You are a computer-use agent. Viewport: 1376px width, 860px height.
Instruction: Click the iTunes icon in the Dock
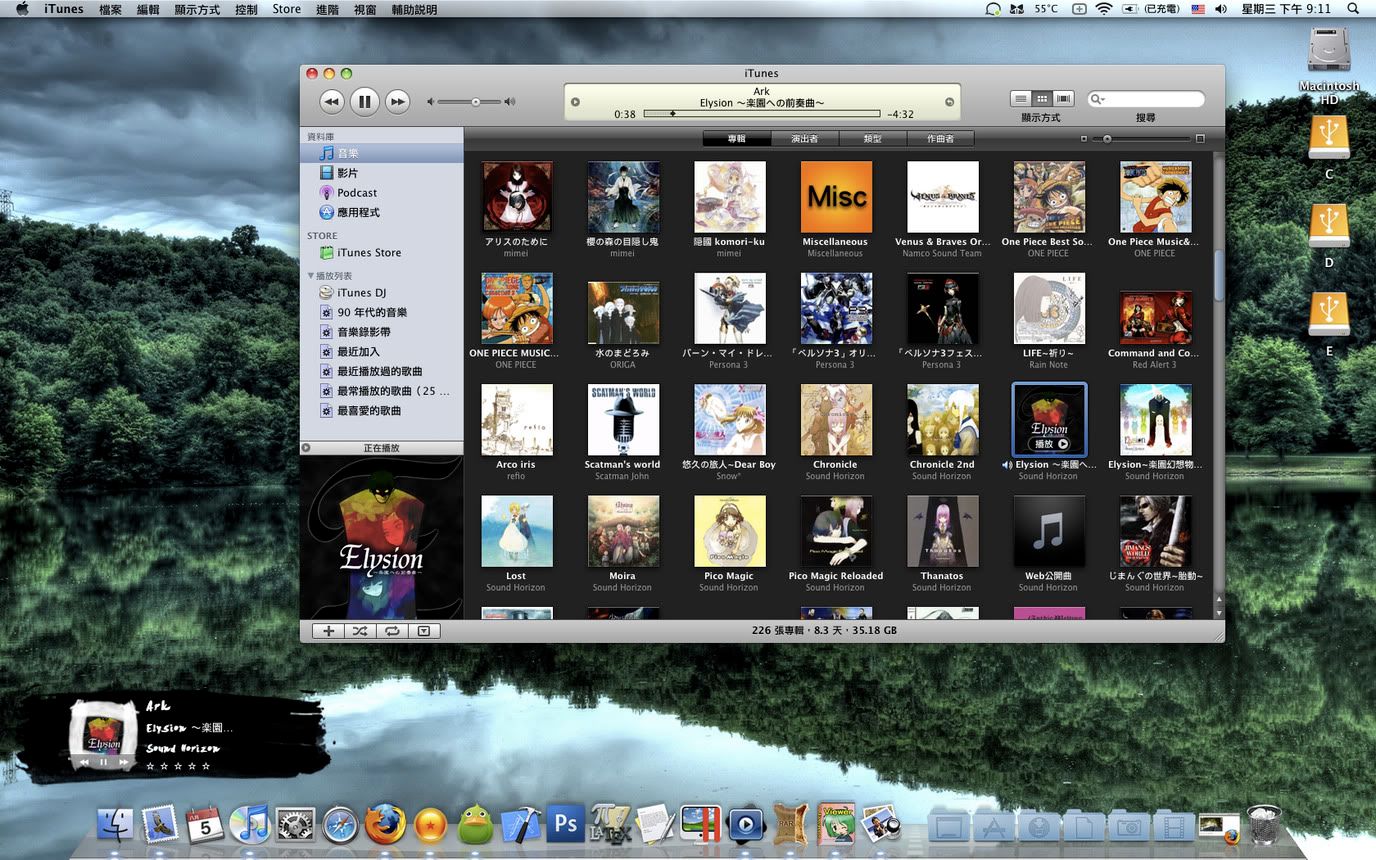(249, 825)
